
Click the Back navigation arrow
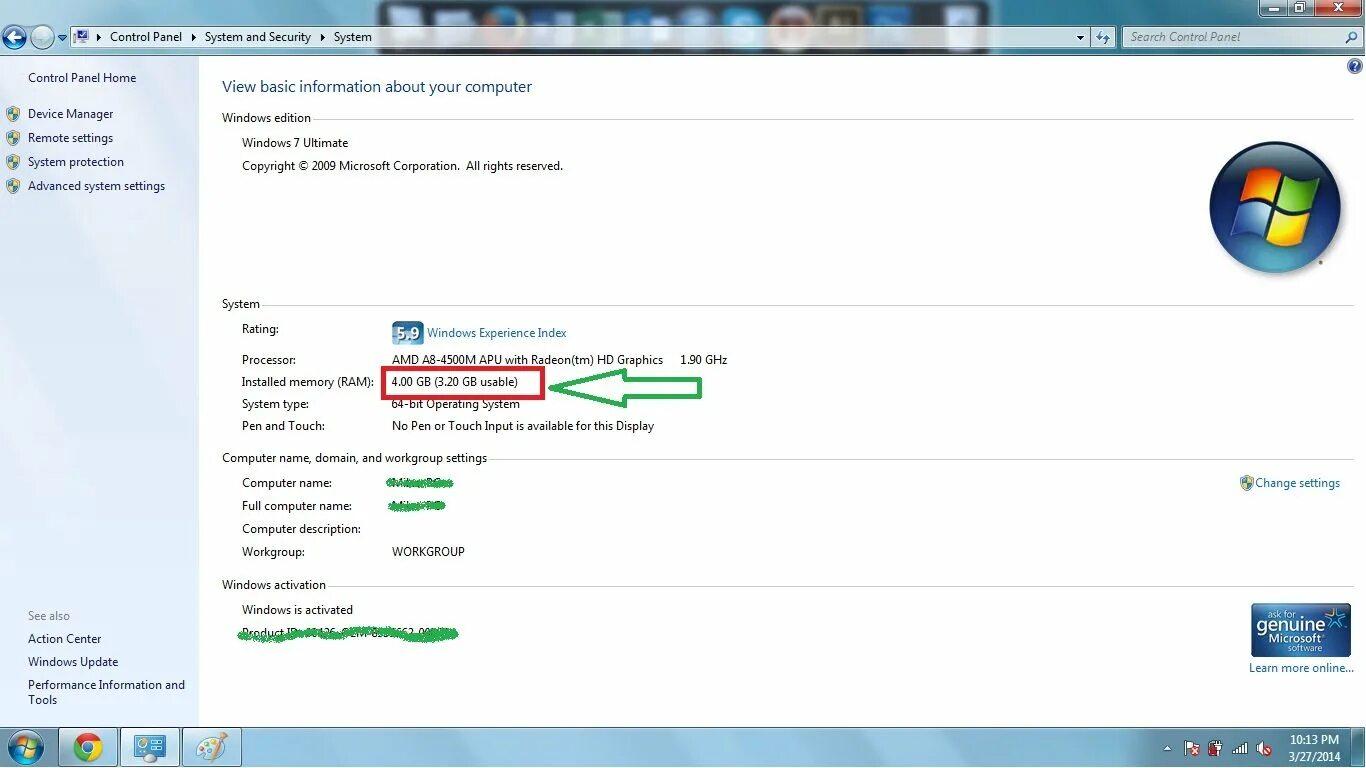coord(14,38)
